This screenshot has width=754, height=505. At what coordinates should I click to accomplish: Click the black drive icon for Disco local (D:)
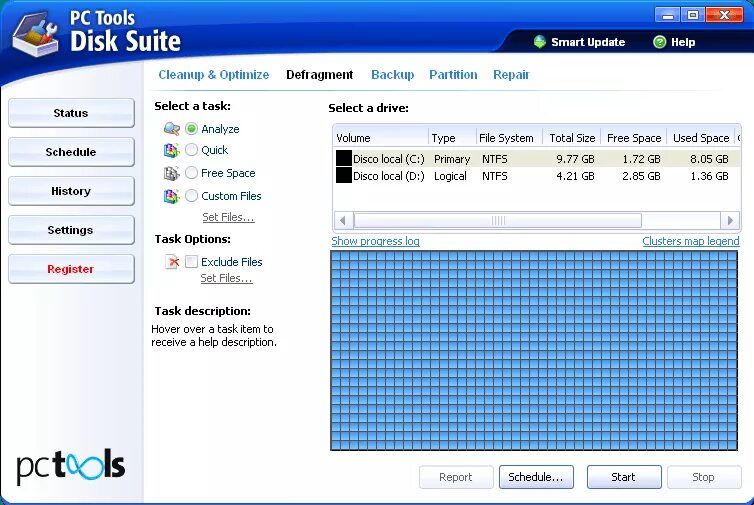point(344,175)
